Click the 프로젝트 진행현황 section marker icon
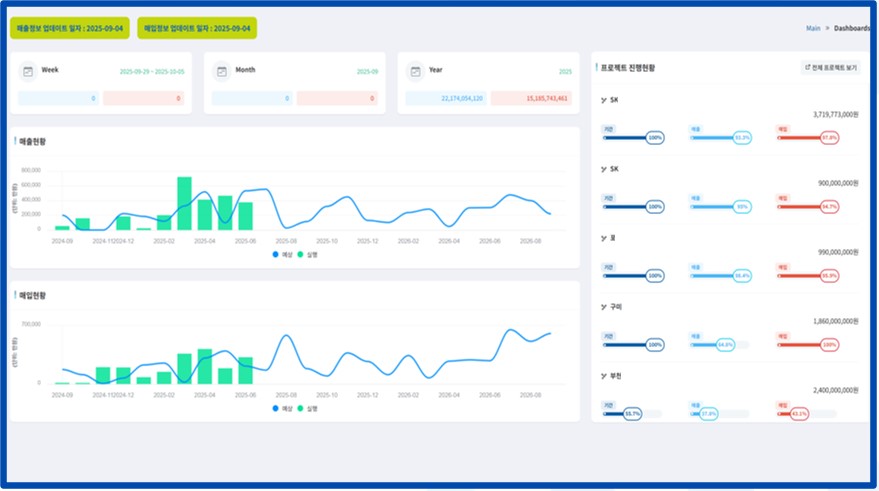Screen dimensions: 879x491 [x=597, y=68]
